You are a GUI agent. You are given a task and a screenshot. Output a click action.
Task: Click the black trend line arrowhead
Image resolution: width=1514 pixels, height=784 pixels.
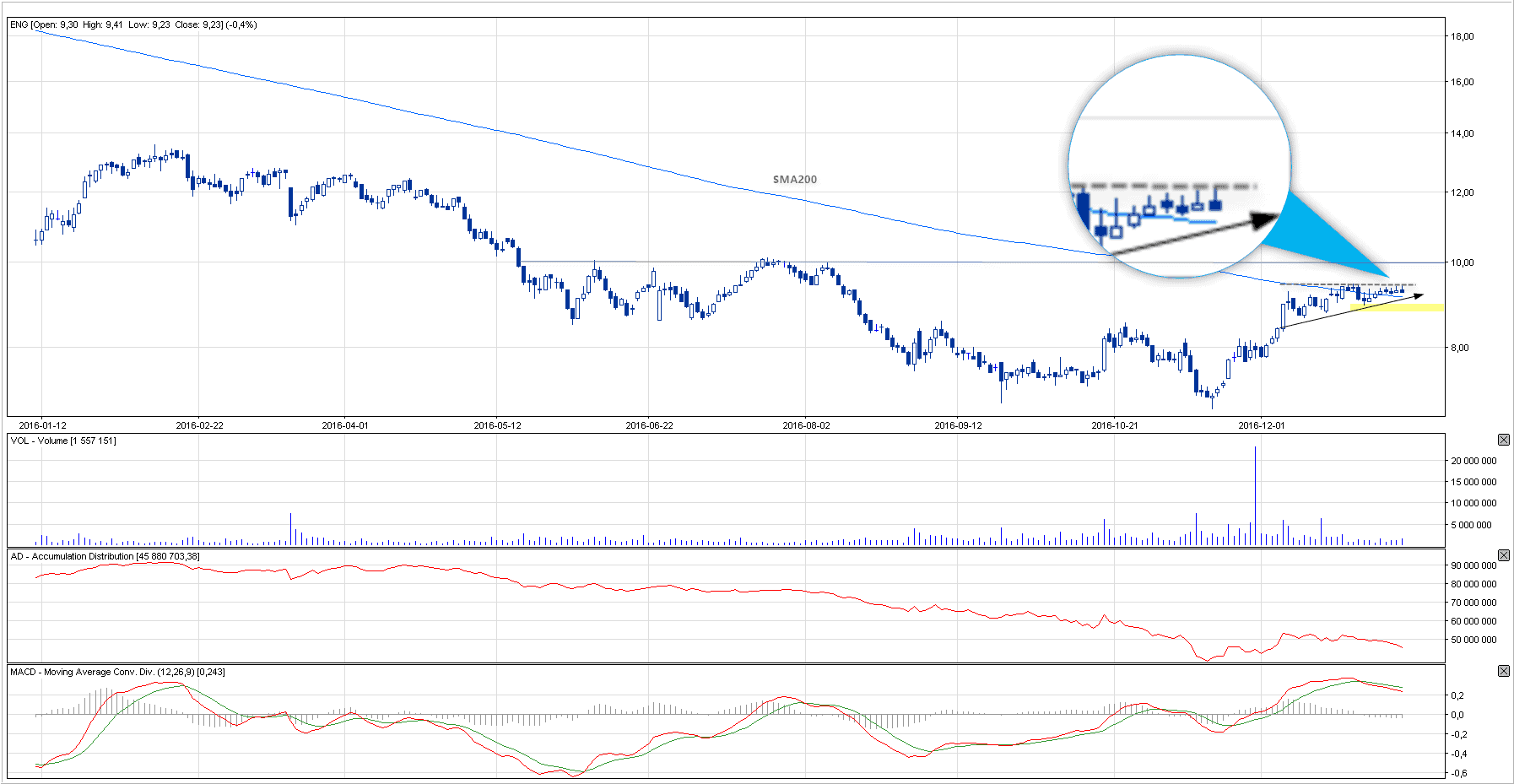[1418, 295]
